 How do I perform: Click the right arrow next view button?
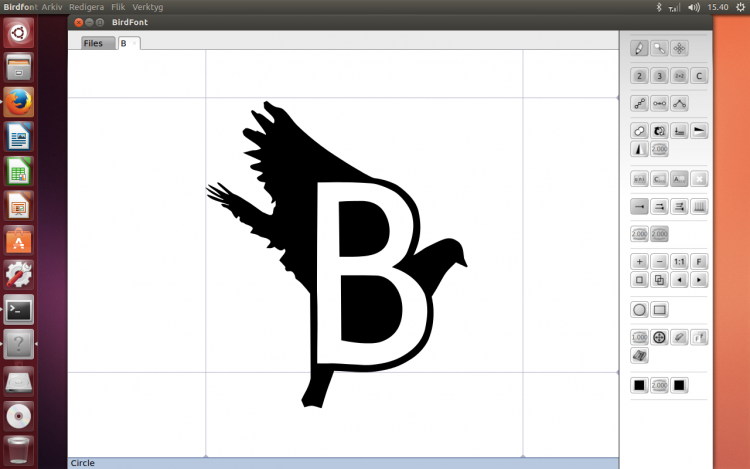click(699, 280)
